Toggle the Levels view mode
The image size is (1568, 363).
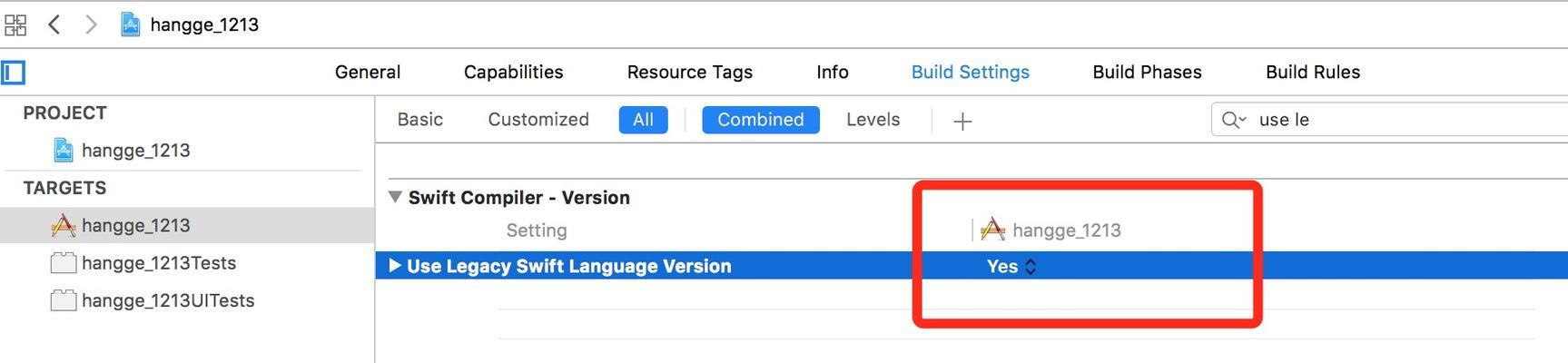pos(873,120)
